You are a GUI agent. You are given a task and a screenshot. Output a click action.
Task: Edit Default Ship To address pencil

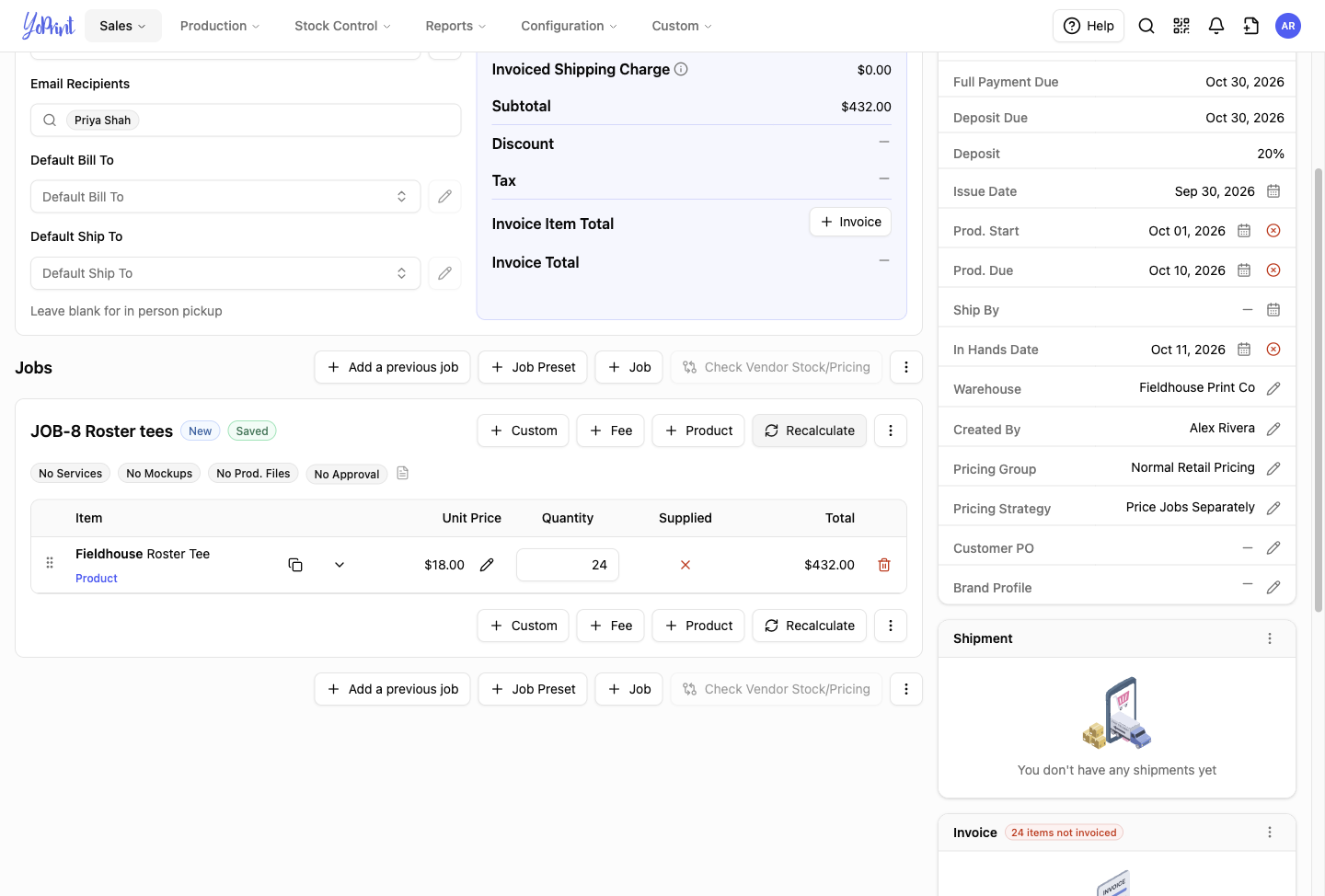pos(444,273)
